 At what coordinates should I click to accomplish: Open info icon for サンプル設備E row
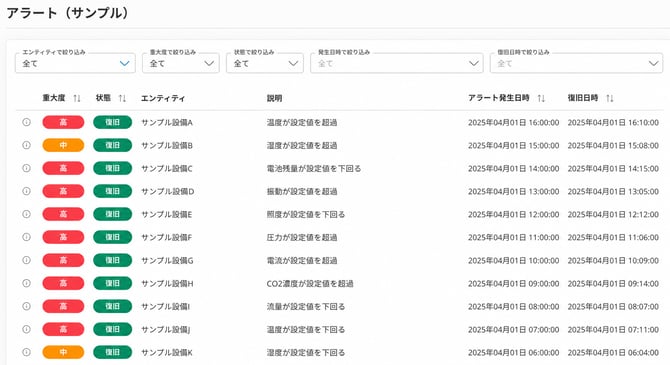[x=26, y=214]
